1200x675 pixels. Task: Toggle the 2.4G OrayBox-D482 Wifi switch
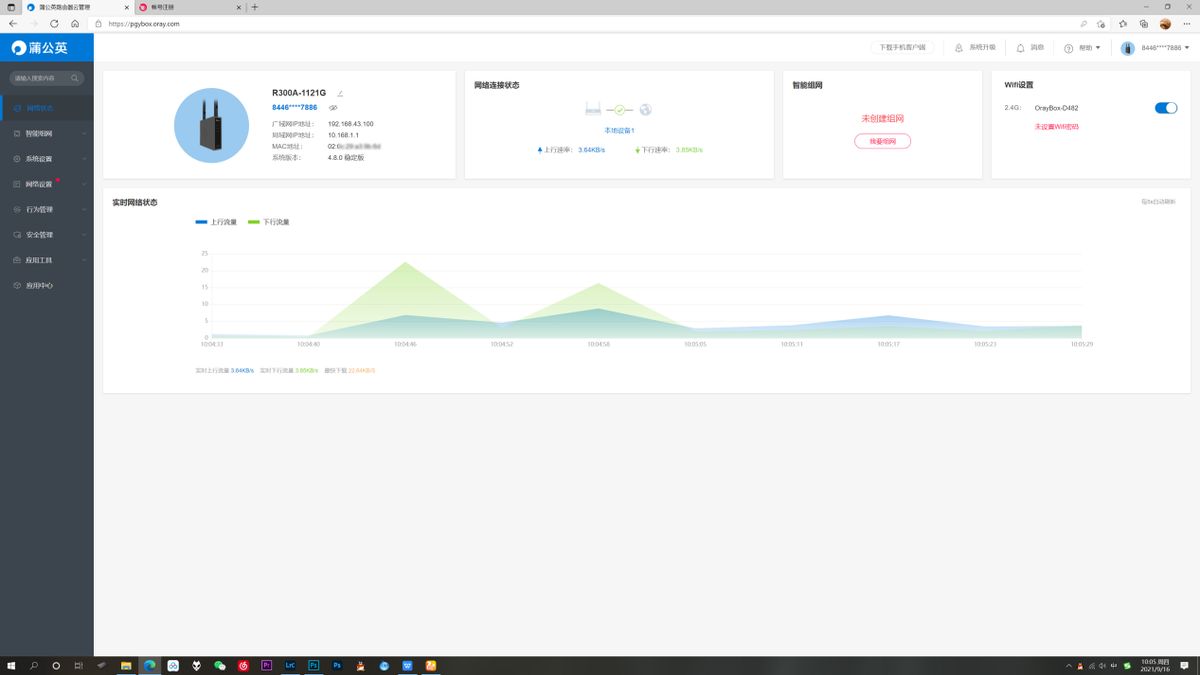coord(1166,108)
